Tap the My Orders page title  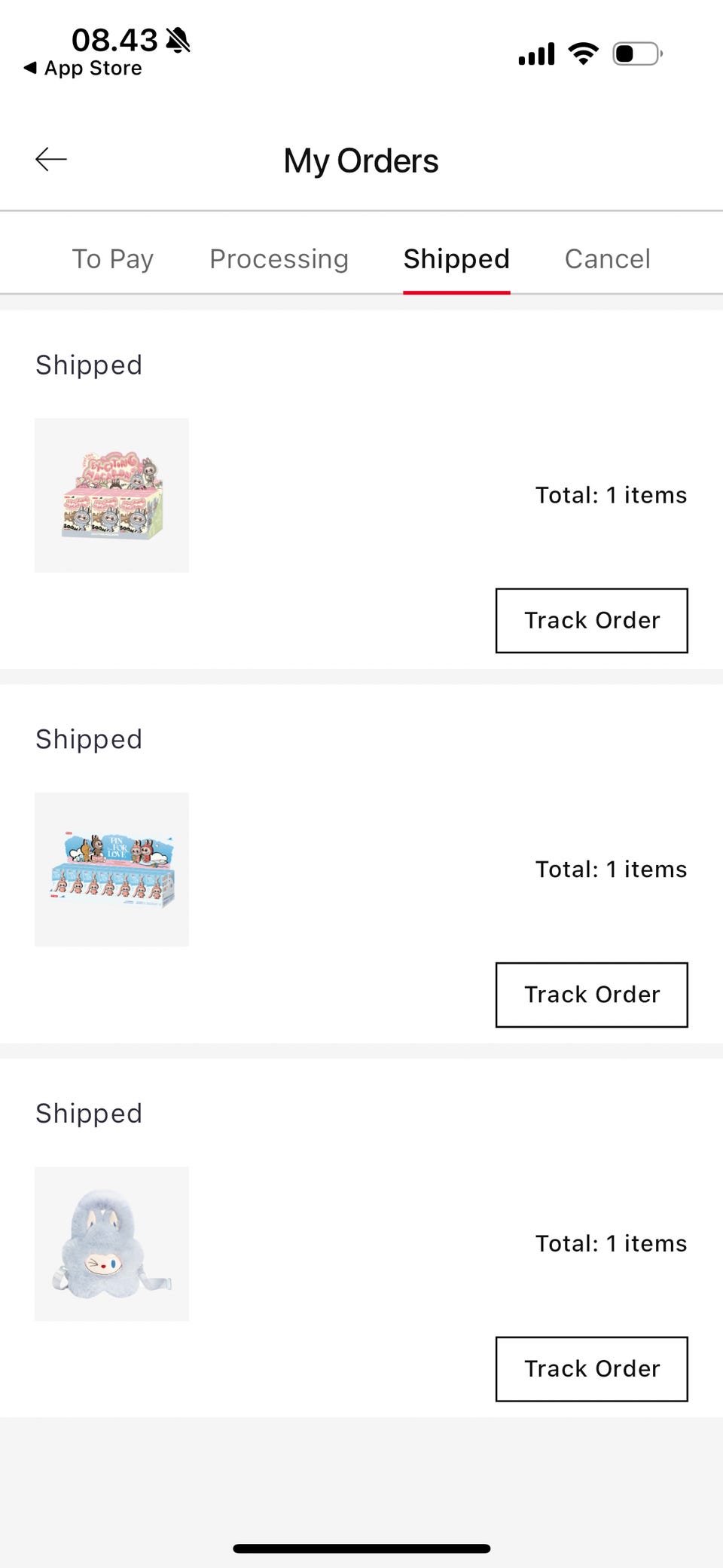point(361,161)
